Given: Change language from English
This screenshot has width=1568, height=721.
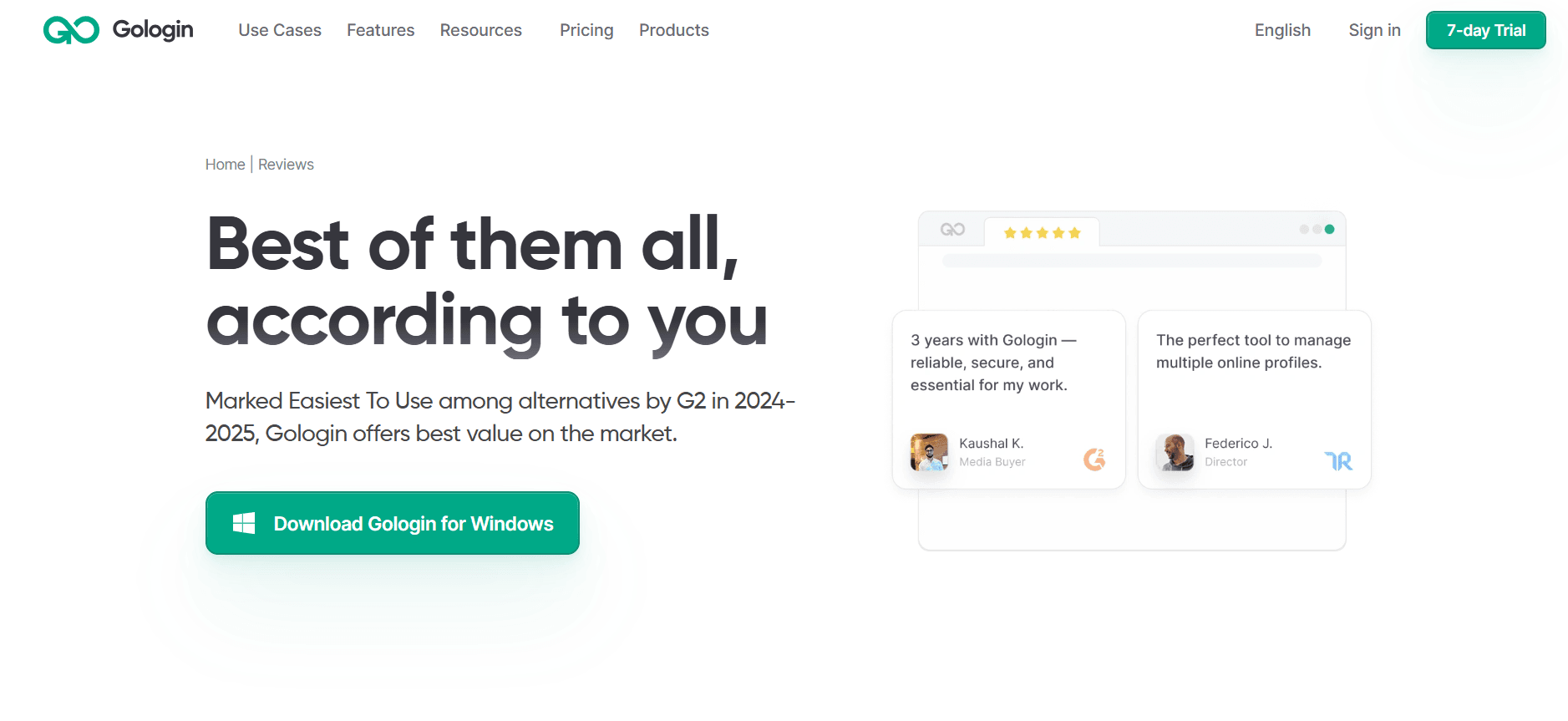Looking at the screenshot, I should 1282,30.
